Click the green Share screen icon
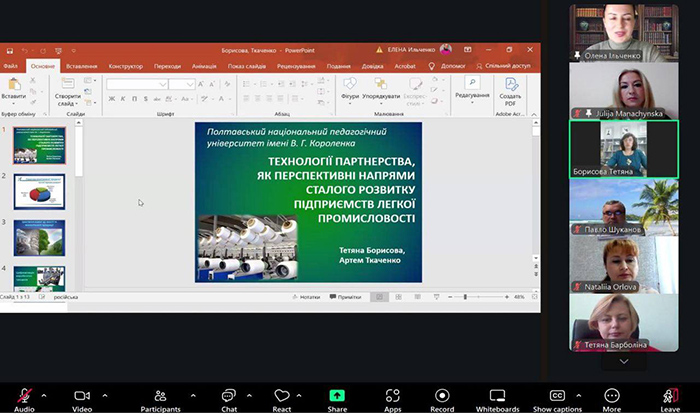The width and height of the screenshot is (700, 414). pyautogui.click(x=337, y=396)
